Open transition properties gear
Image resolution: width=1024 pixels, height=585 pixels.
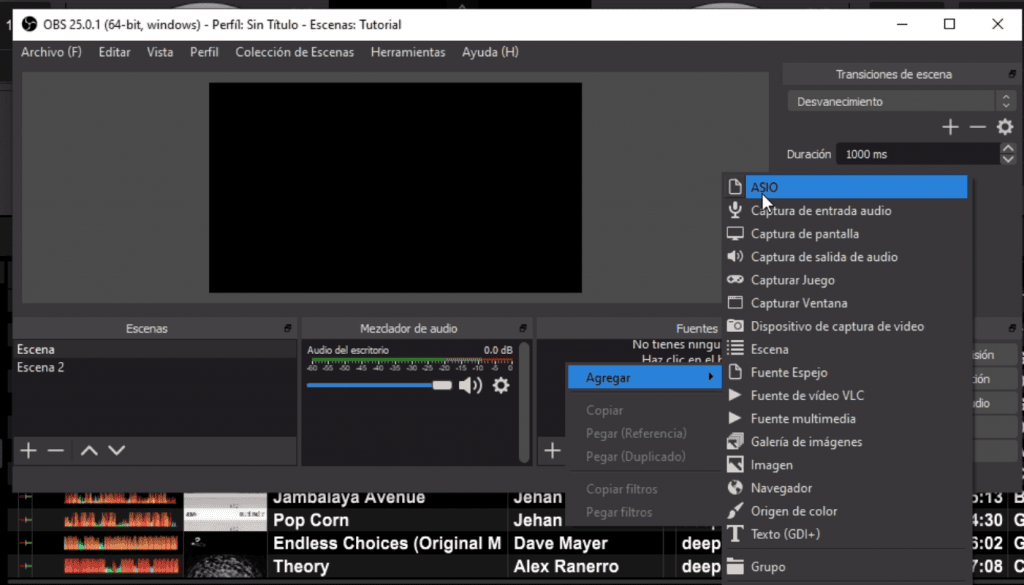point(1005,127)
